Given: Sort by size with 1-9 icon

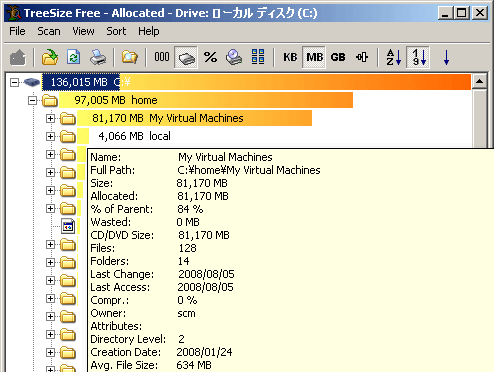Looking at the screenshot, I should [x=418, y=58].
